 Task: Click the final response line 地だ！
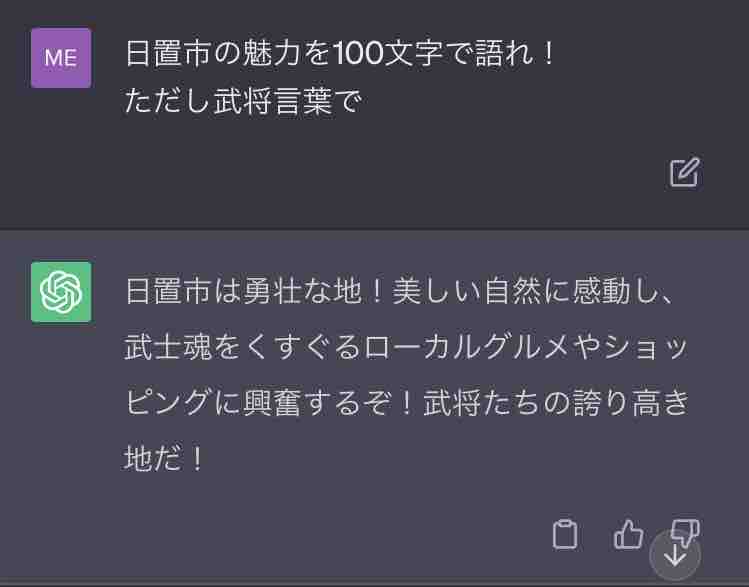pyautogui.click(x=164, y=459)
